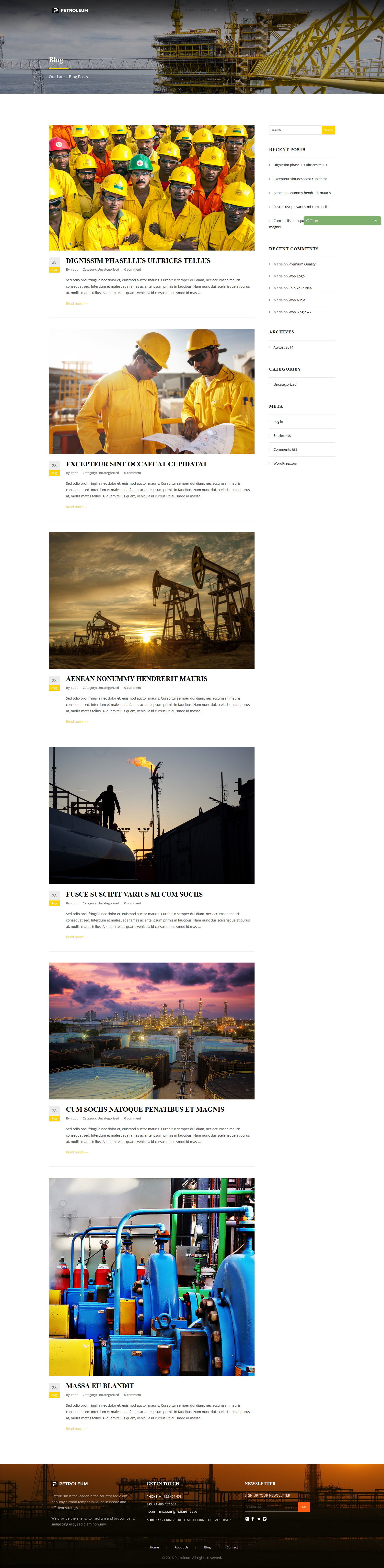Open Blog in the footer menu
384x1568 pixels.
(x=207, y=1547)
